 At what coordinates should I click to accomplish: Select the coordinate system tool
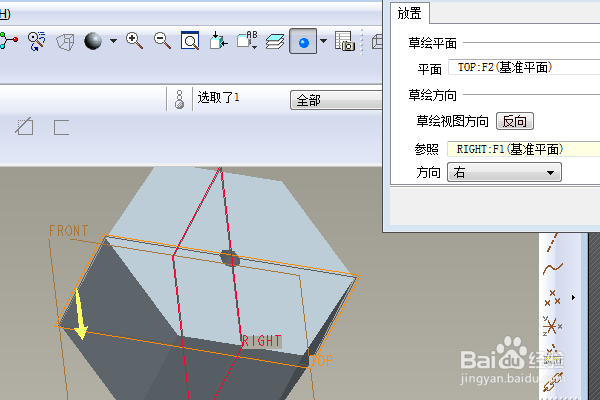click(x=552, y=327)
